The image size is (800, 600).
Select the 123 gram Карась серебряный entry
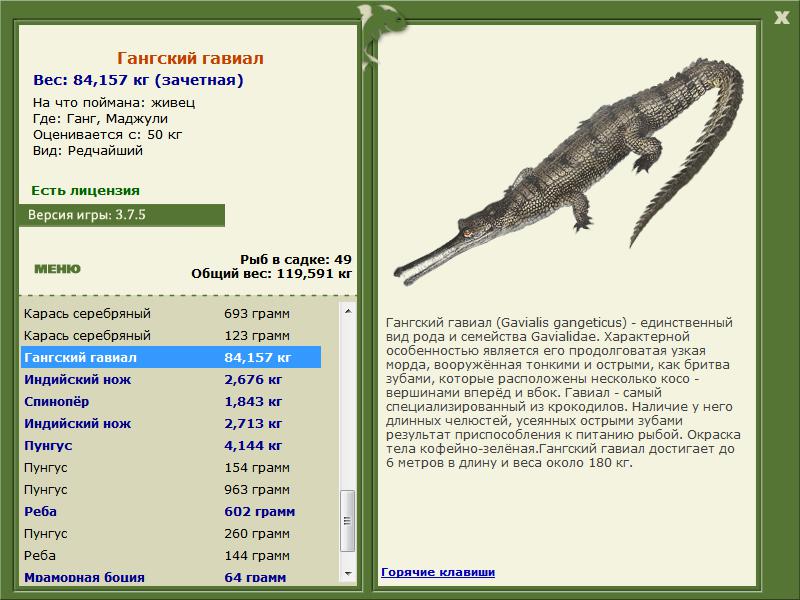click(x=171, y=335)
